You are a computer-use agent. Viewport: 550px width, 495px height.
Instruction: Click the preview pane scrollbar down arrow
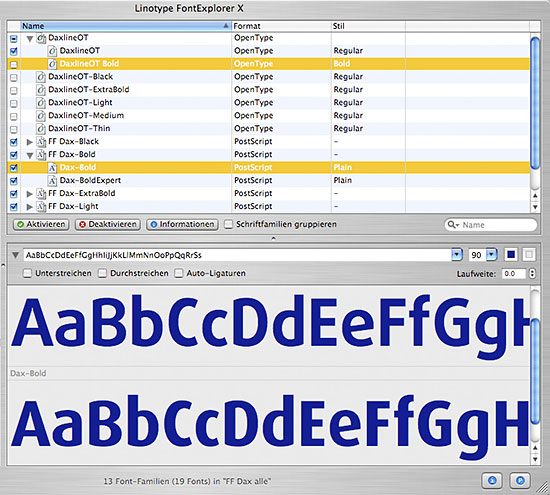click(535, 459)
